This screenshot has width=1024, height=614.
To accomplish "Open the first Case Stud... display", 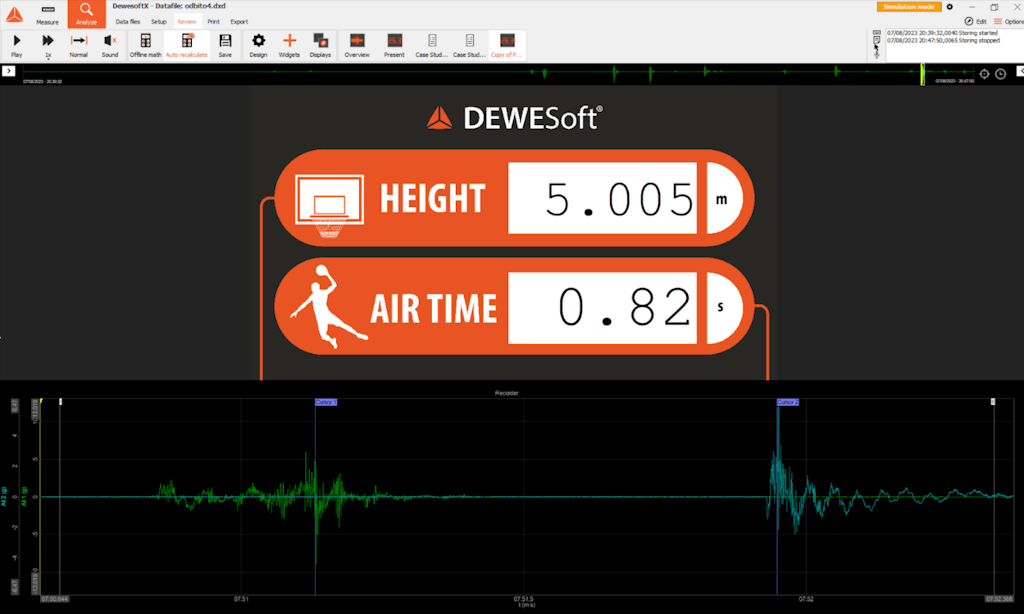I will coord(432,46).
